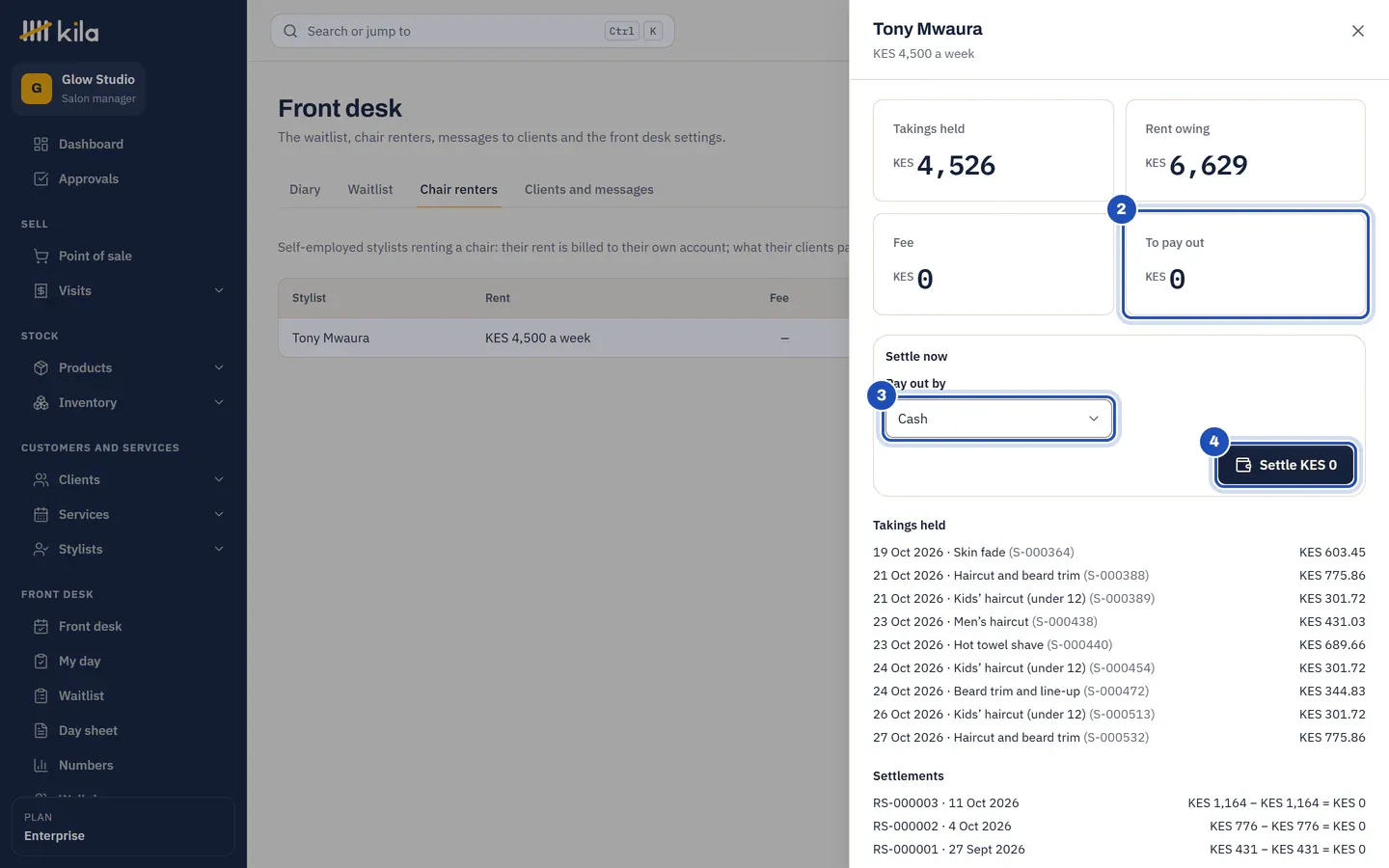The image size is (1389, 868).
Task: Click the Services calendar icon
Action: coord(41,514)
